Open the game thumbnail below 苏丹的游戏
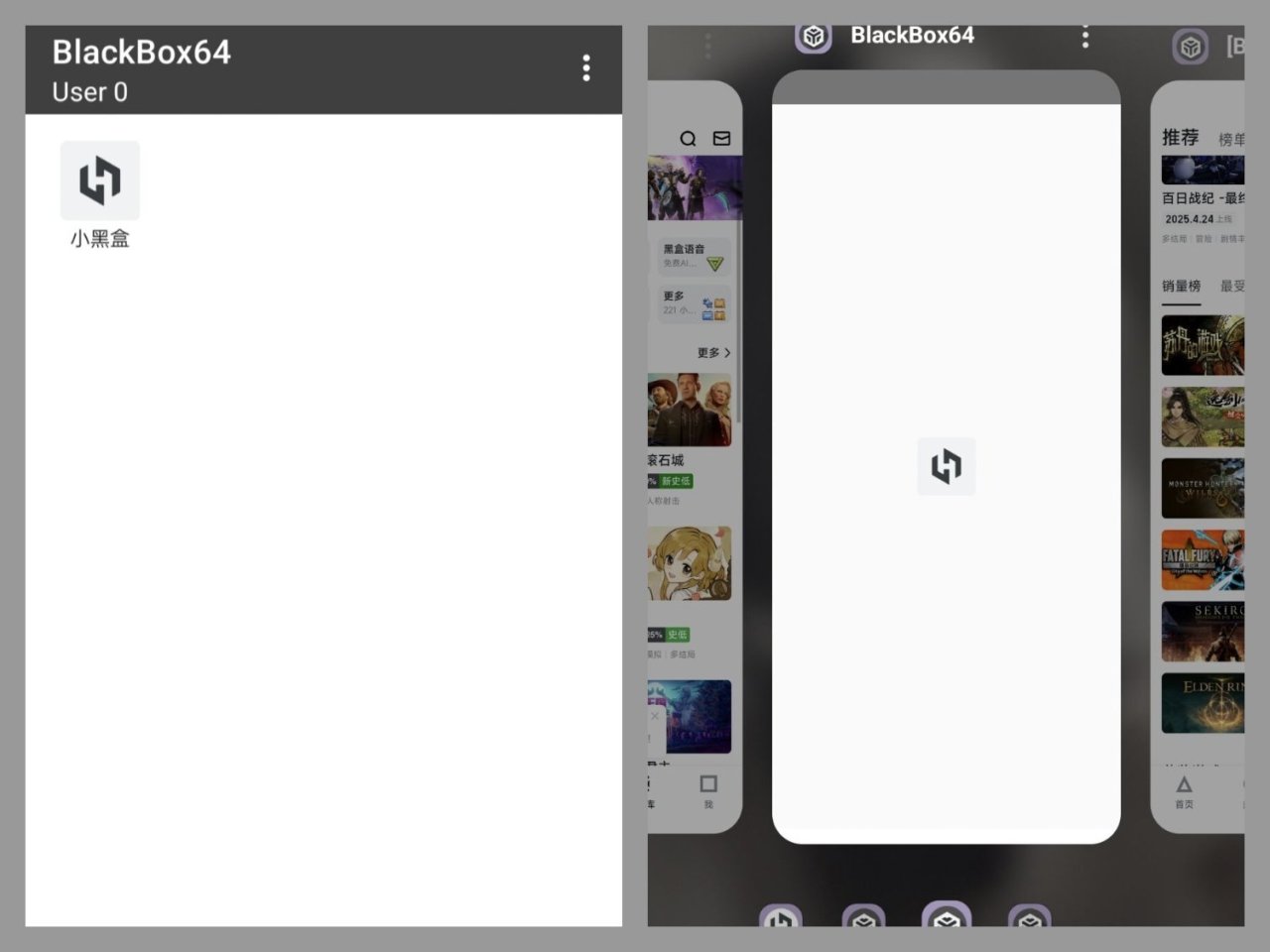Screen dimensions: 1270x952 [x=1203, y=416]
